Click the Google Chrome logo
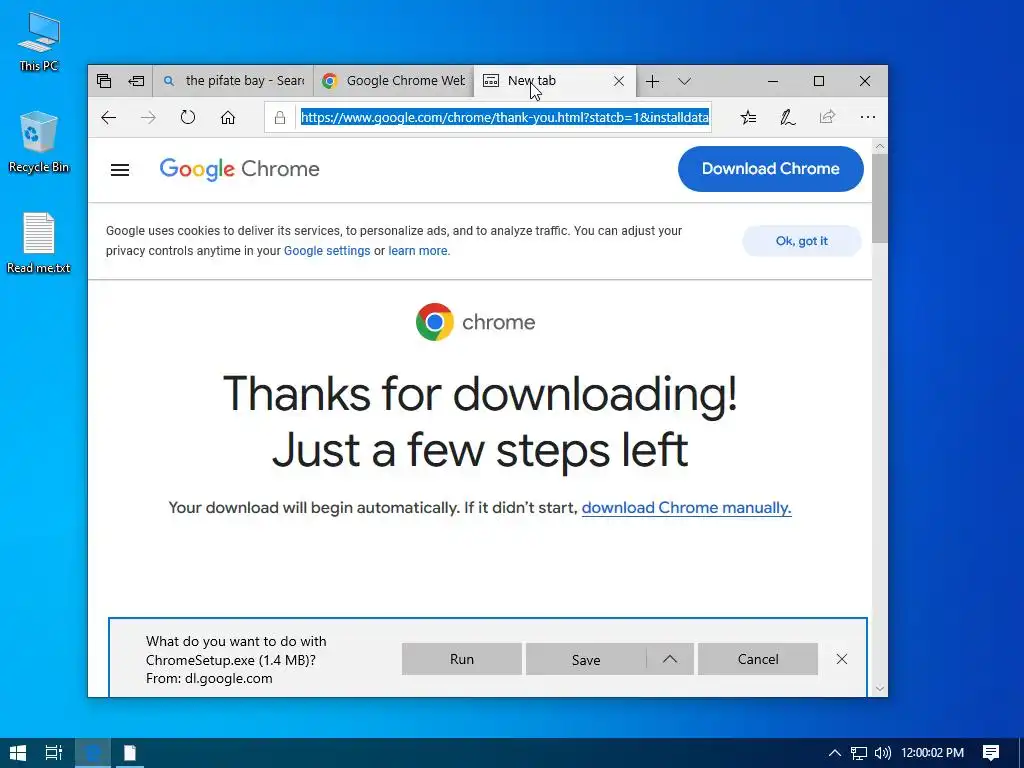 240,169
